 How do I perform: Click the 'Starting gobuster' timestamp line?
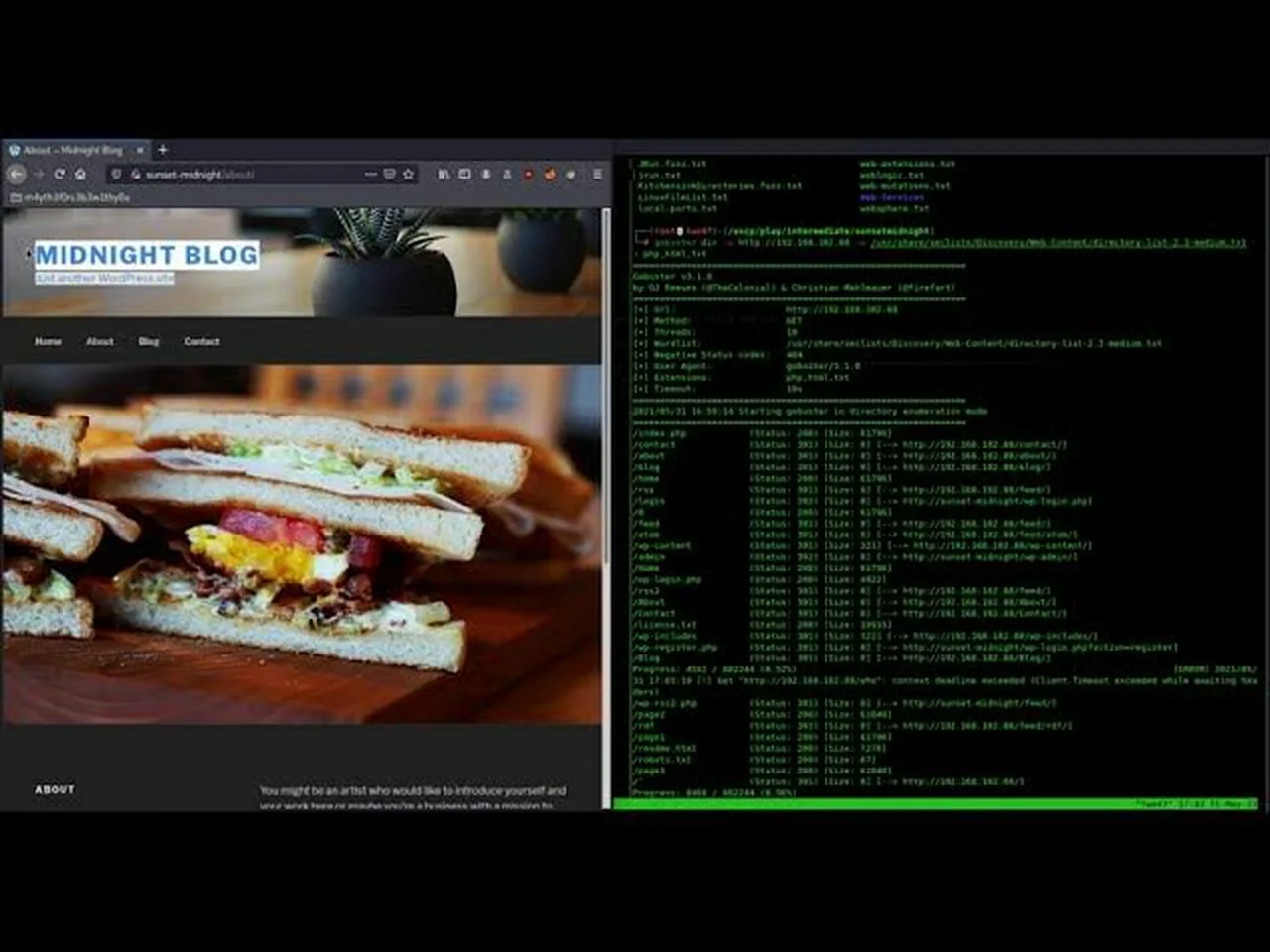pos(810,411)
